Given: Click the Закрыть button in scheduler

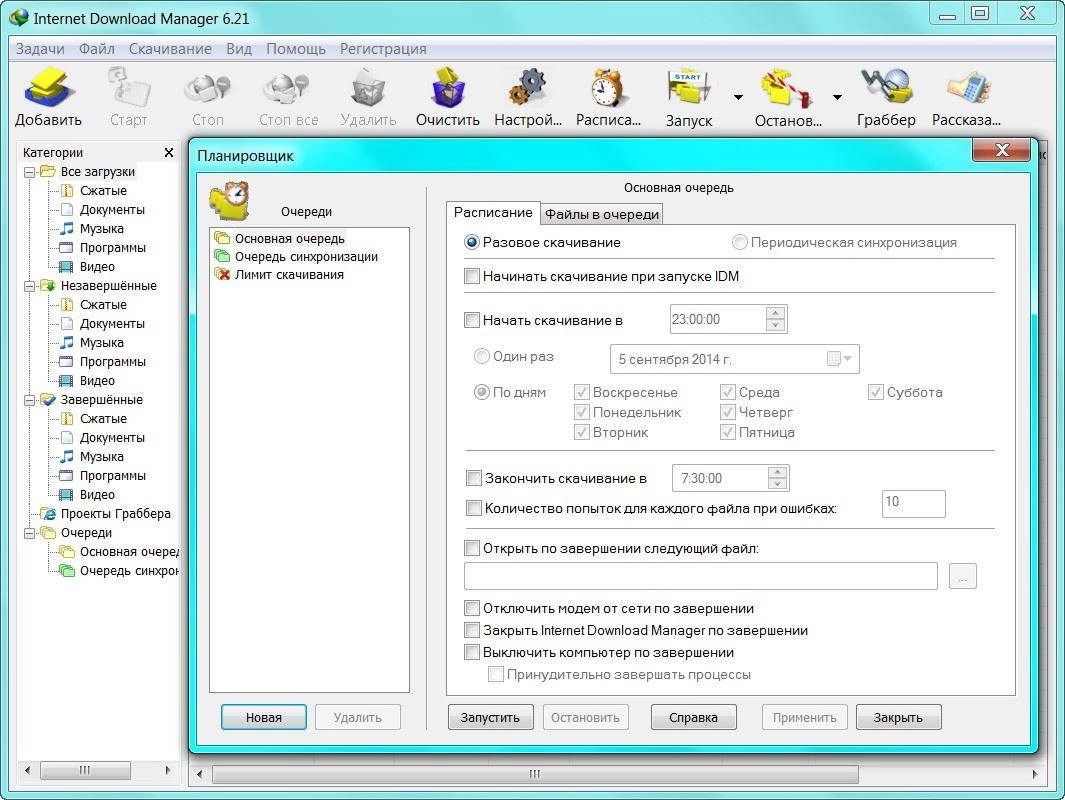Looking at the screenshot, I should pos(898,717).
